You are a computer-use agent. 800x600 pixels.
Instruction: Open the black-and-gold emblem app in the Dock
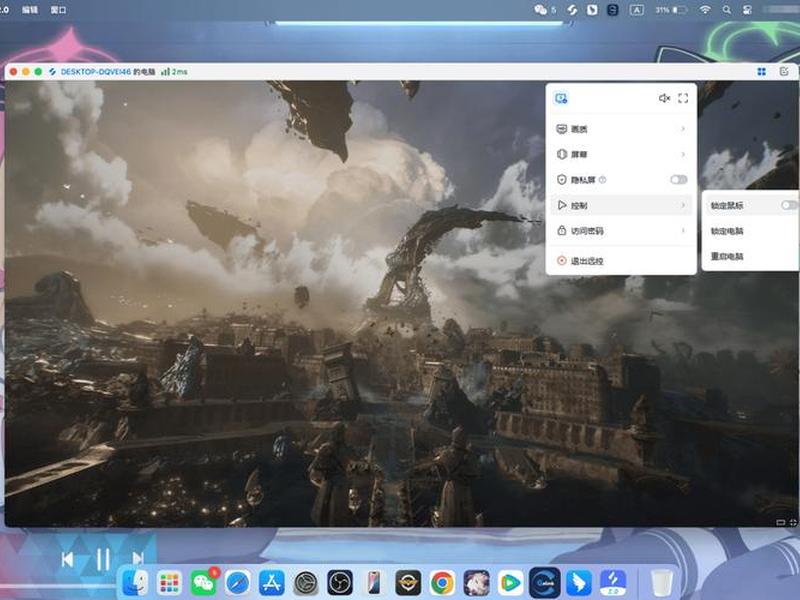408,583
